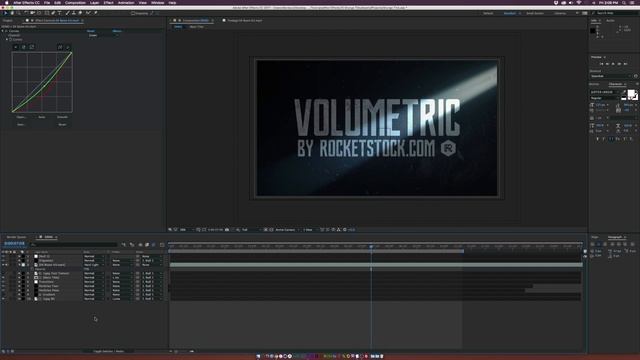Open the Animation menu
The height and width of the screenshot is (360, 640).
126,2
